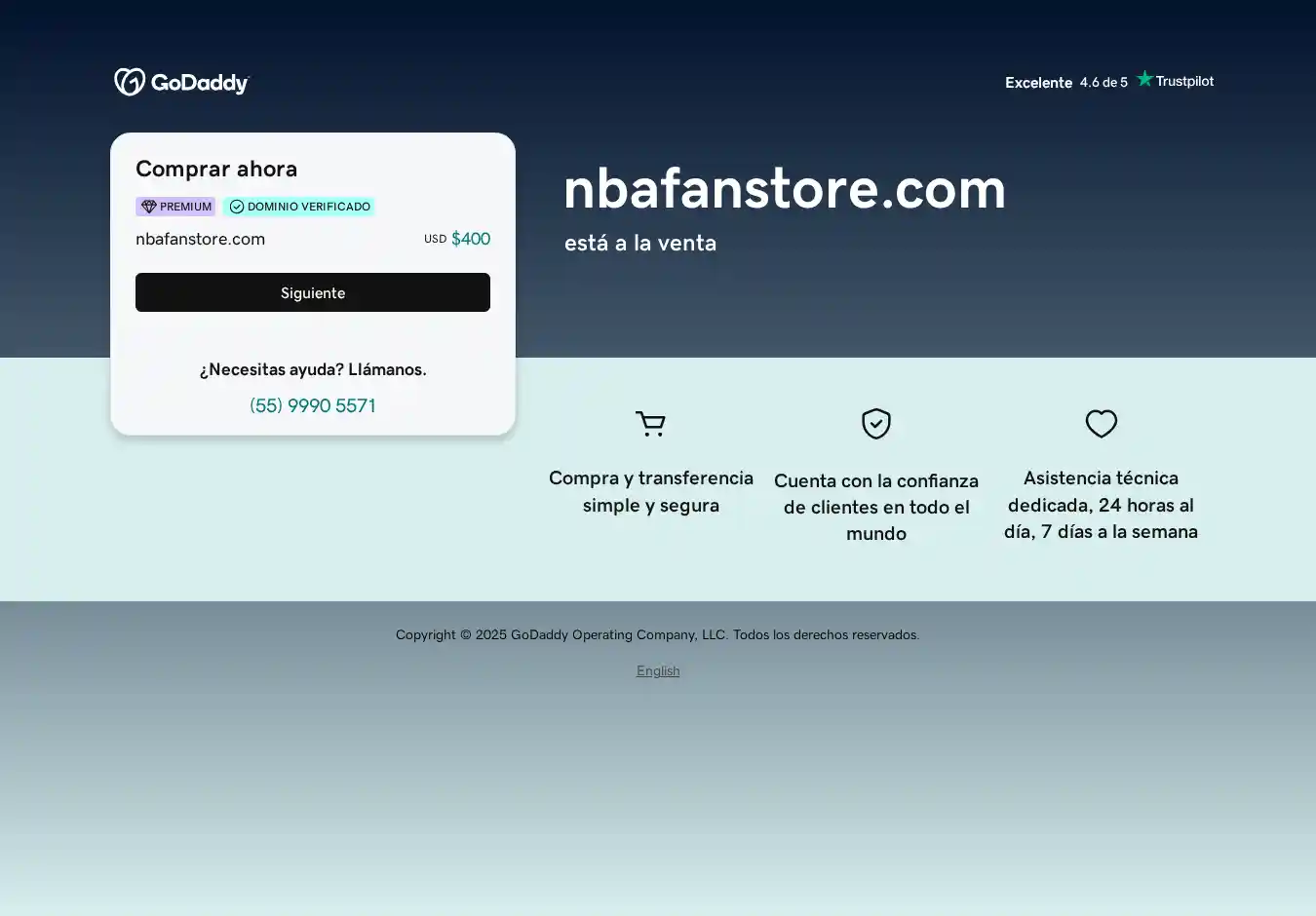The width and height of the screenshot is (1316, 916).
Task: Click 'Asistencia técnica dedicada' text
Action: [1101, 505]
